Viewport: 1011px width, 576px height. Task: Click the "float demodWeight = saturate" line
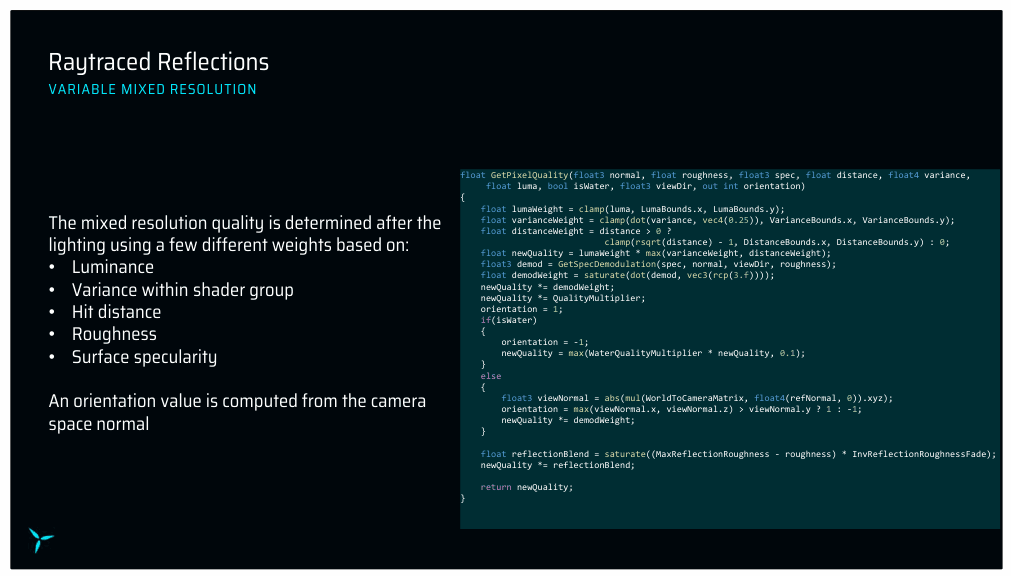pos(627,275)
